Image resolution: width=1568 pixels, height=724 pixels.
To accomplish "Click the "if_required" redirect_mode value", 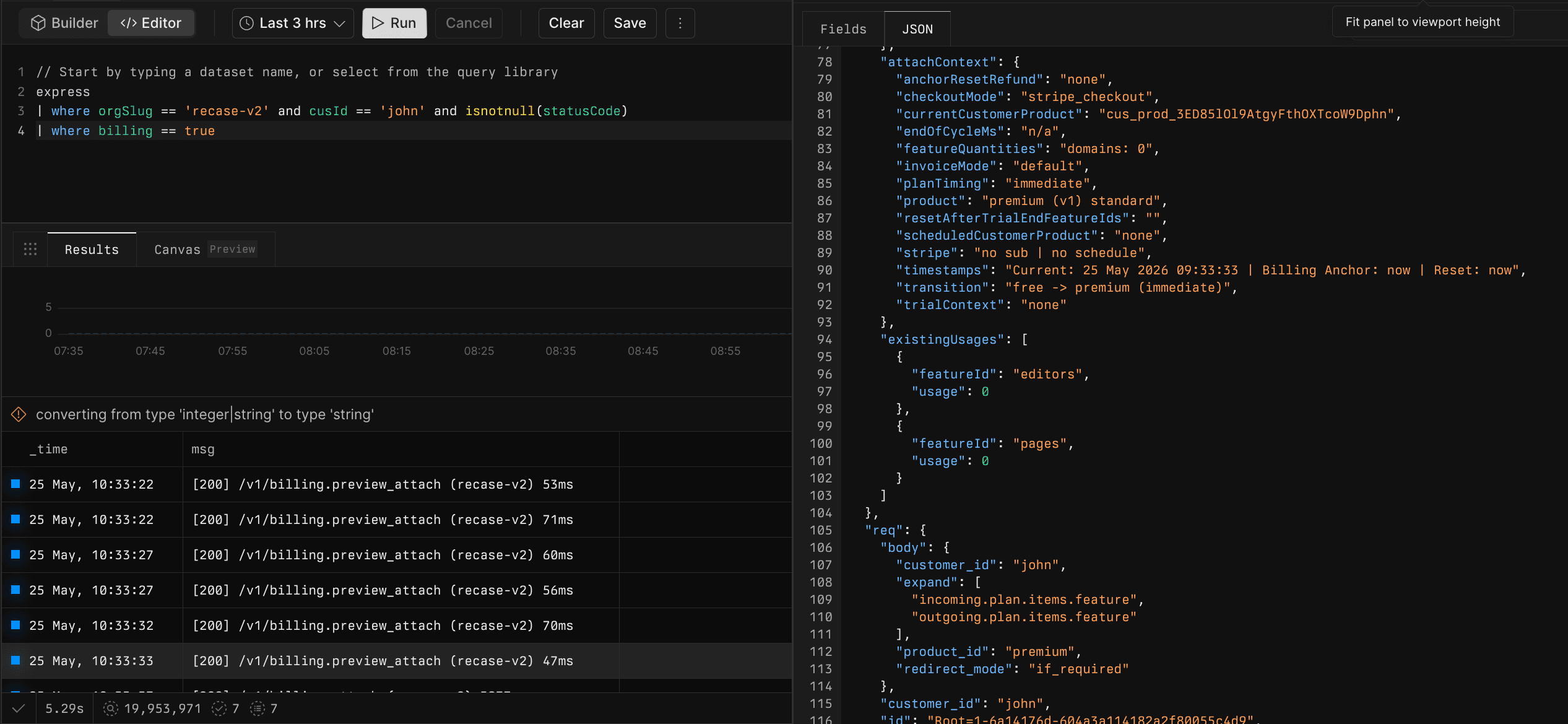I will pyautogui.click(x=1078, y=669).
